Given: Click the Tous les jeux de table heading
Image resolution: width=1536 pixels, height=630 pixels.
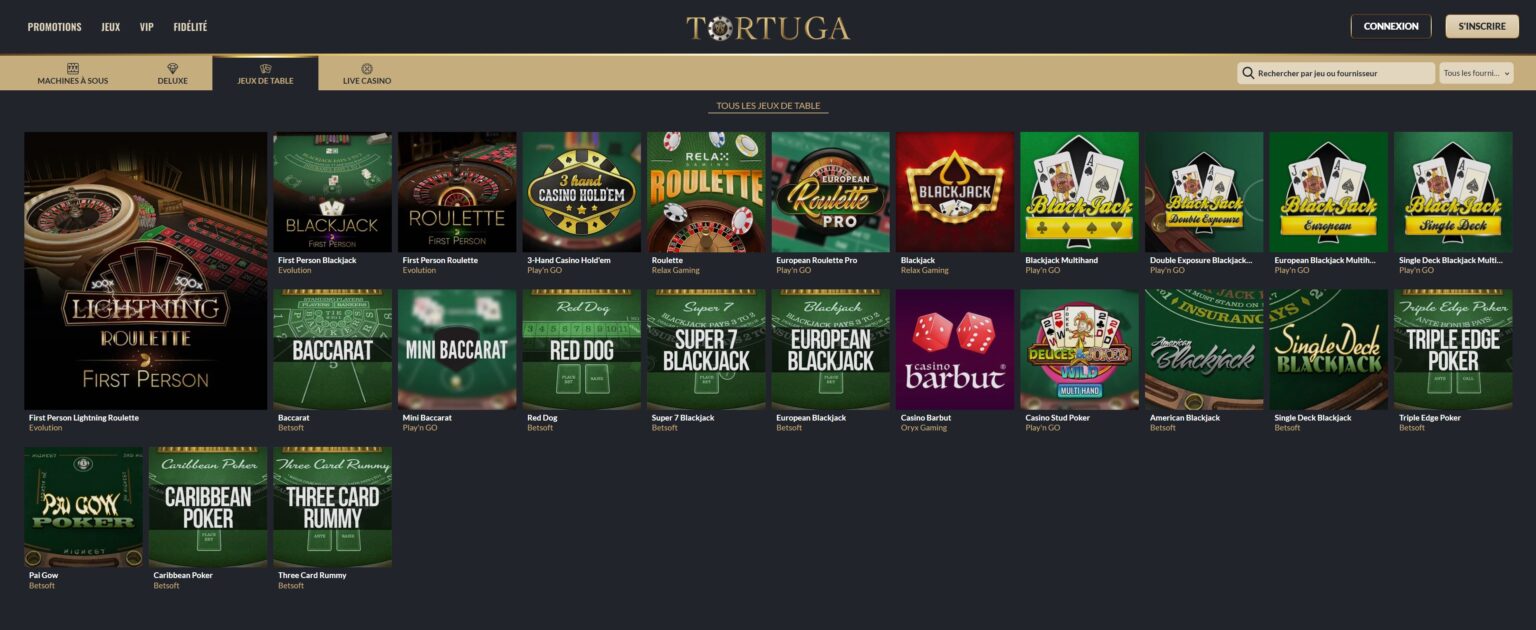Looking at the screenshot, I should click(768, 106).
